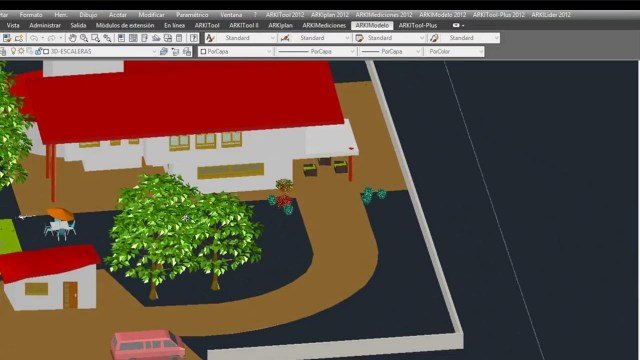
Task: Open the Multileader Style manager icon
Action: 434,38
